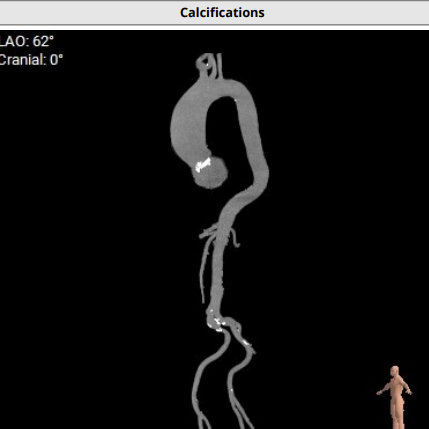Screen dimensions: 429x429
Task: Select the head of the orientation figure
Action: point(395,370)
